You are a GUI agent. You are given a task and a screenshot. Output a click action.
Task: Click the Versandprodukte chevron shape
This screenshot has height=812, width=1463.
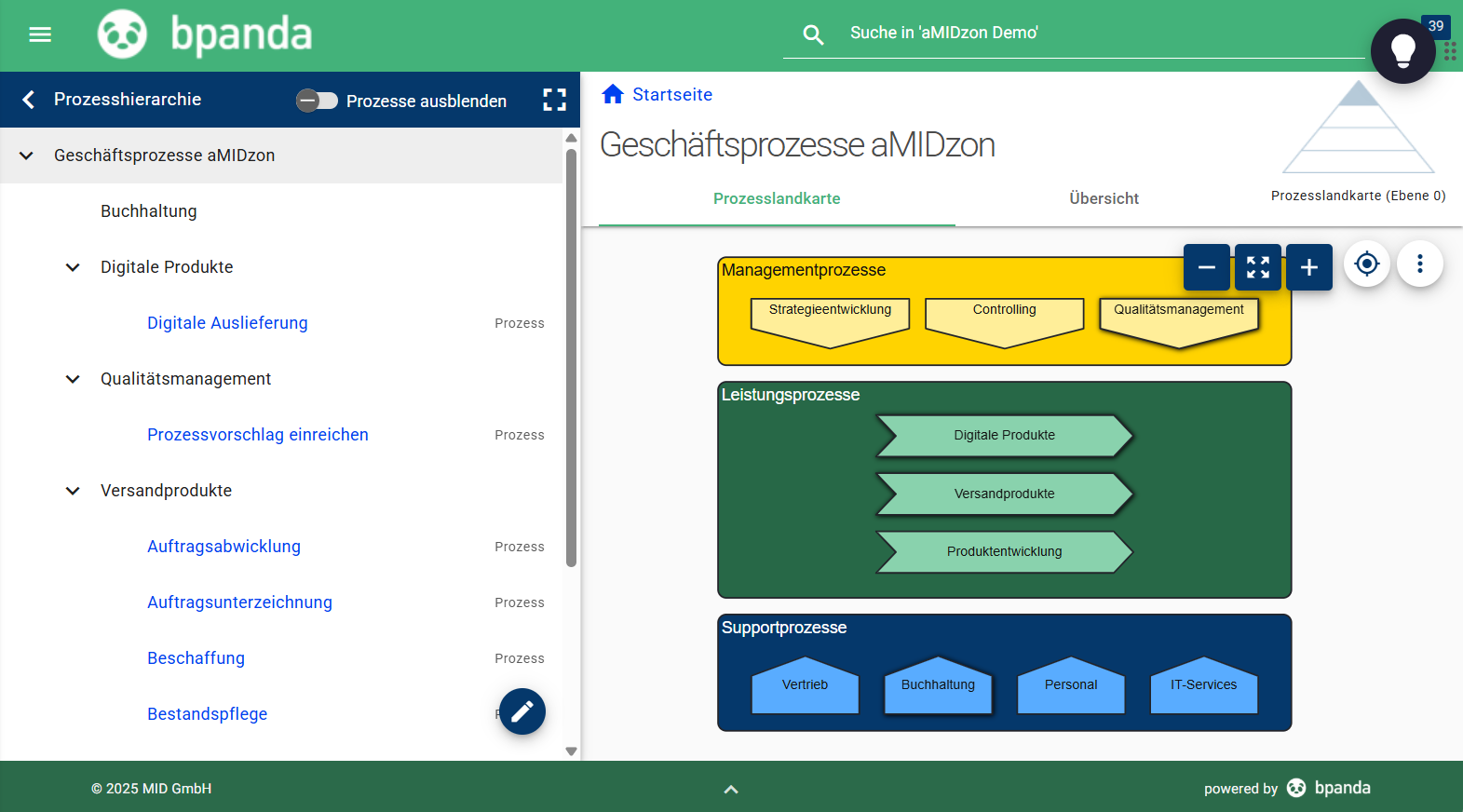tap(1004, 494)
